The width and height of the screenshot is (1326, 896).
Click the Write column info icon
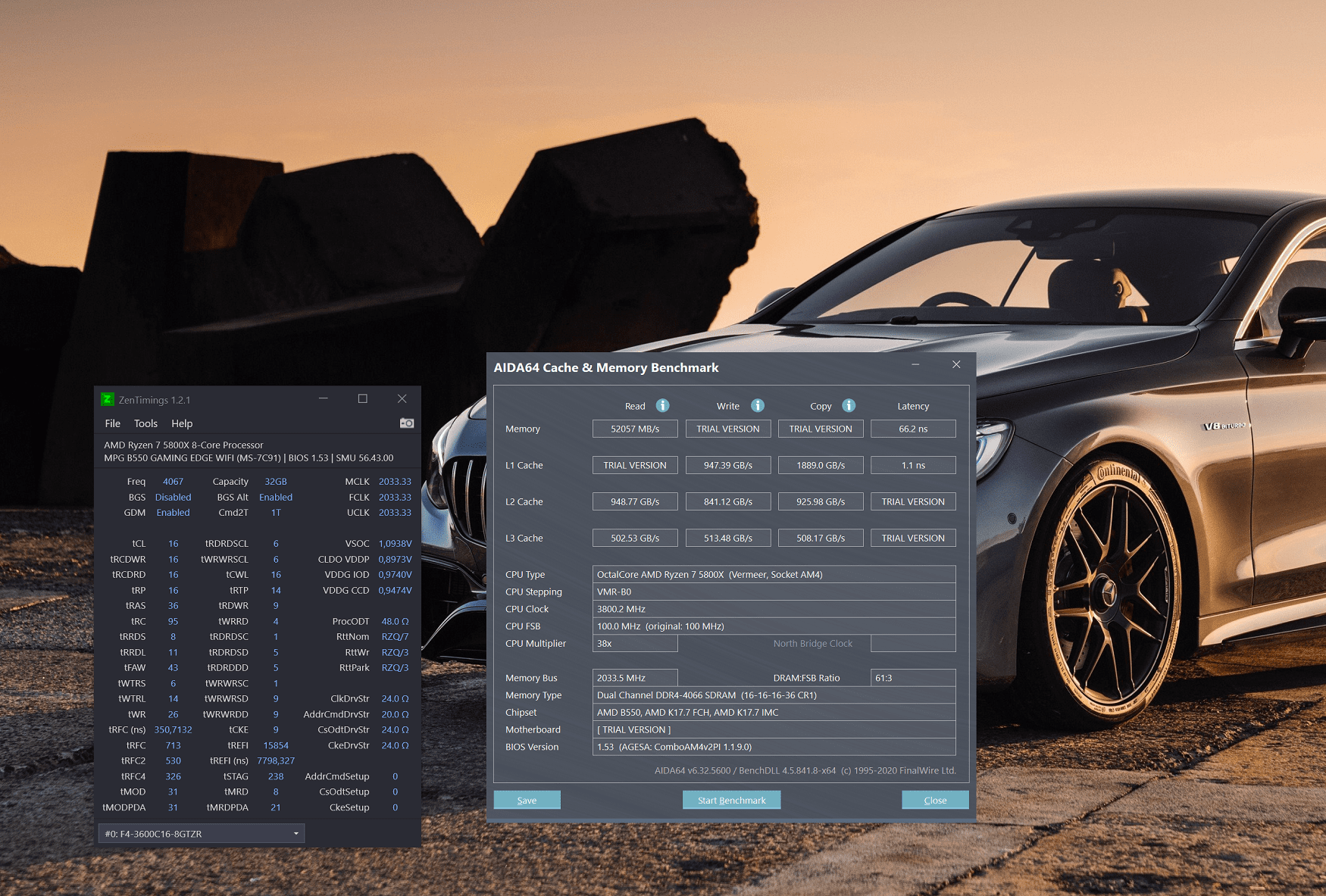pyautogui.click(x=758, y=405)
